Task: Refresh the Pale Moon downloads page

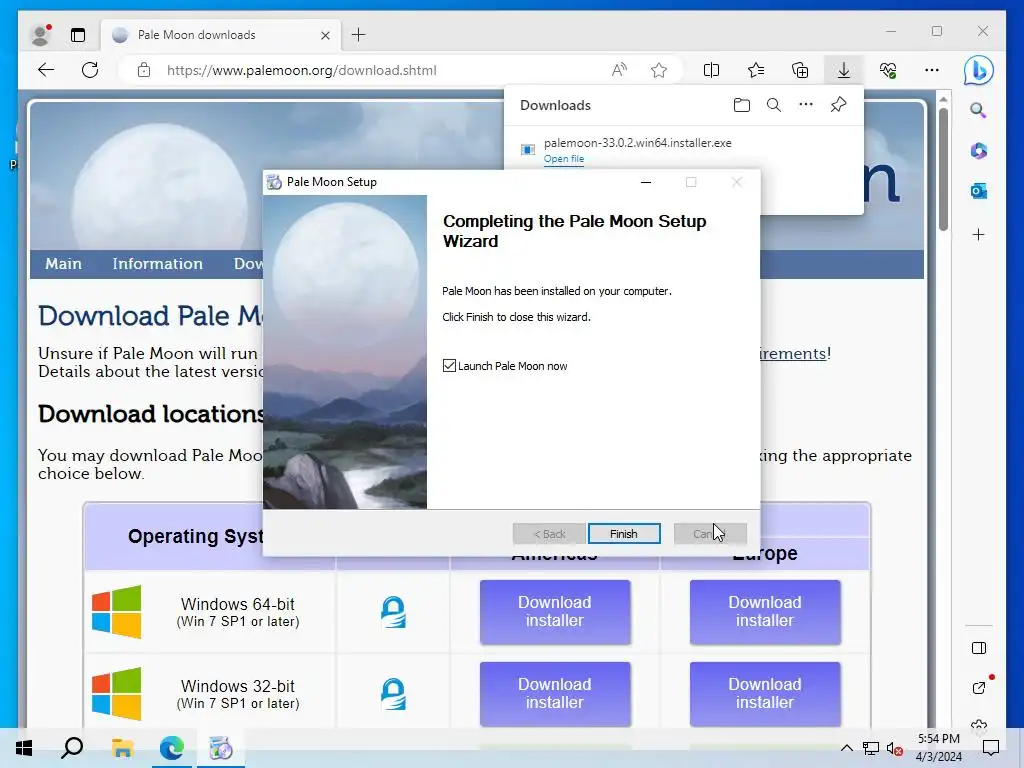Action: [x=90, y=70]
